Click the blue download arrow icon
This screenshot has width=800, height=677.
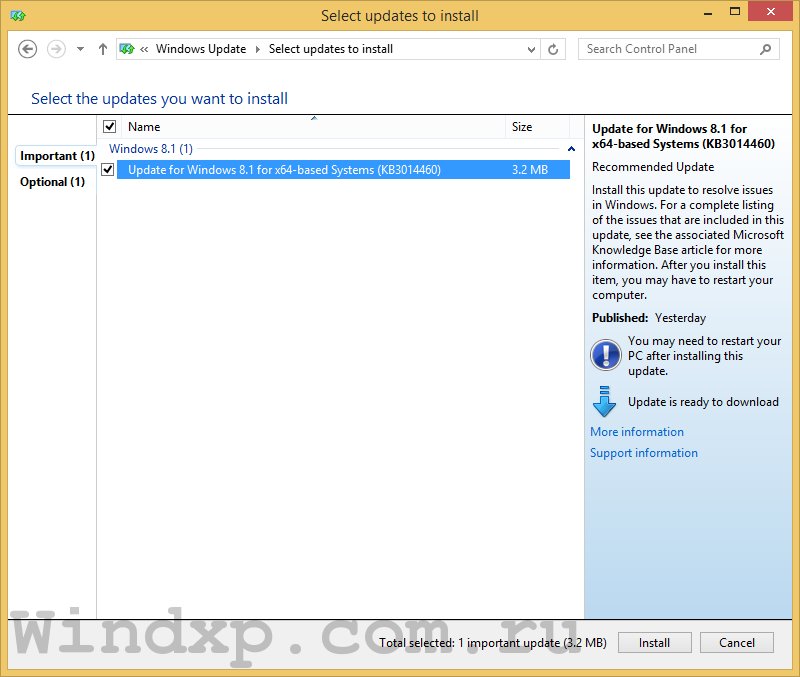click(x=605, y=402)
